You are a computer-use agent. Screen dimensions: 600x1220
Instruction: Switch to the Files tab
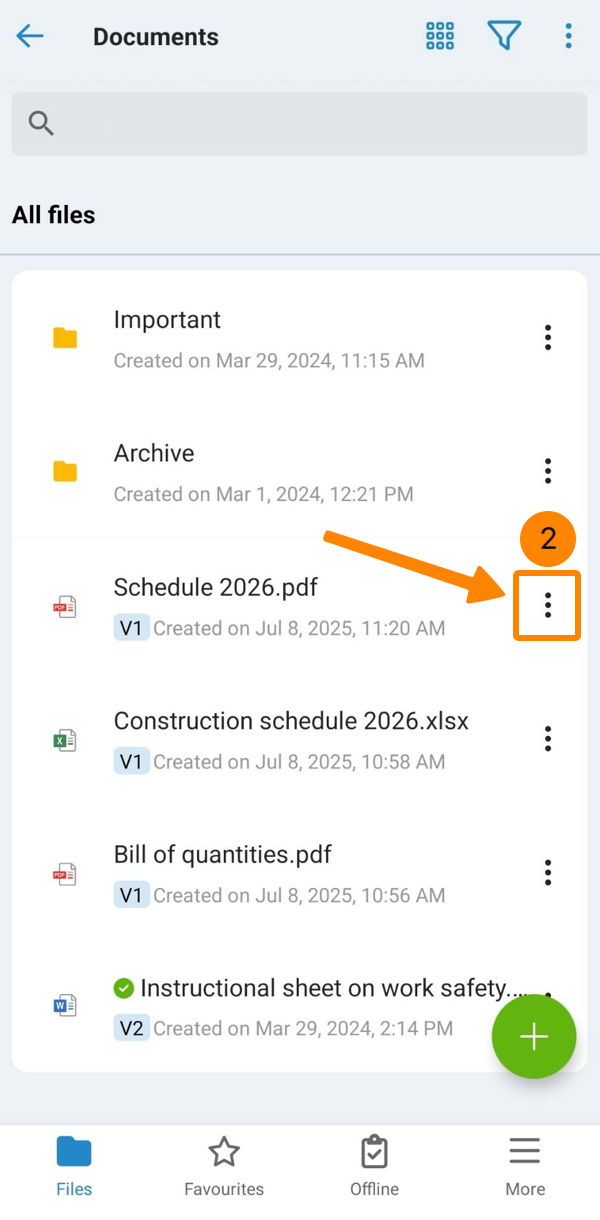click(x=74, y=1166)
